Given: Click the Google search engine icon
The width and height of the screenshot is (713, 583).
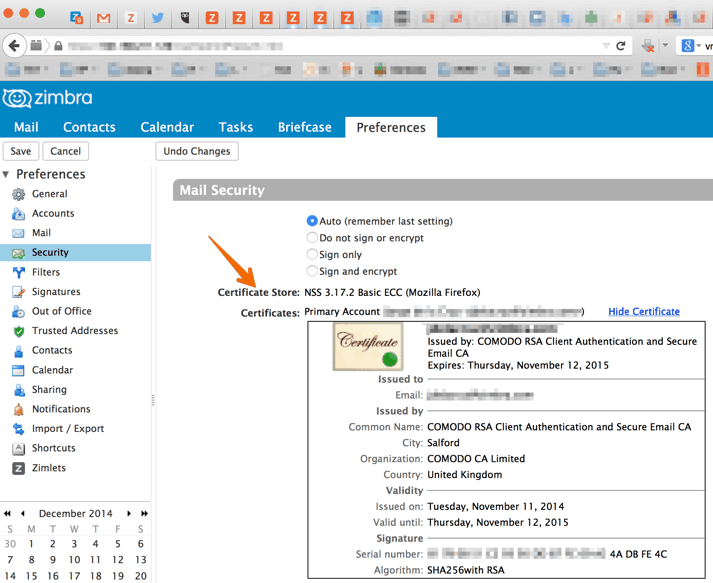Looking at the screenshot, I should pos(687,46).
